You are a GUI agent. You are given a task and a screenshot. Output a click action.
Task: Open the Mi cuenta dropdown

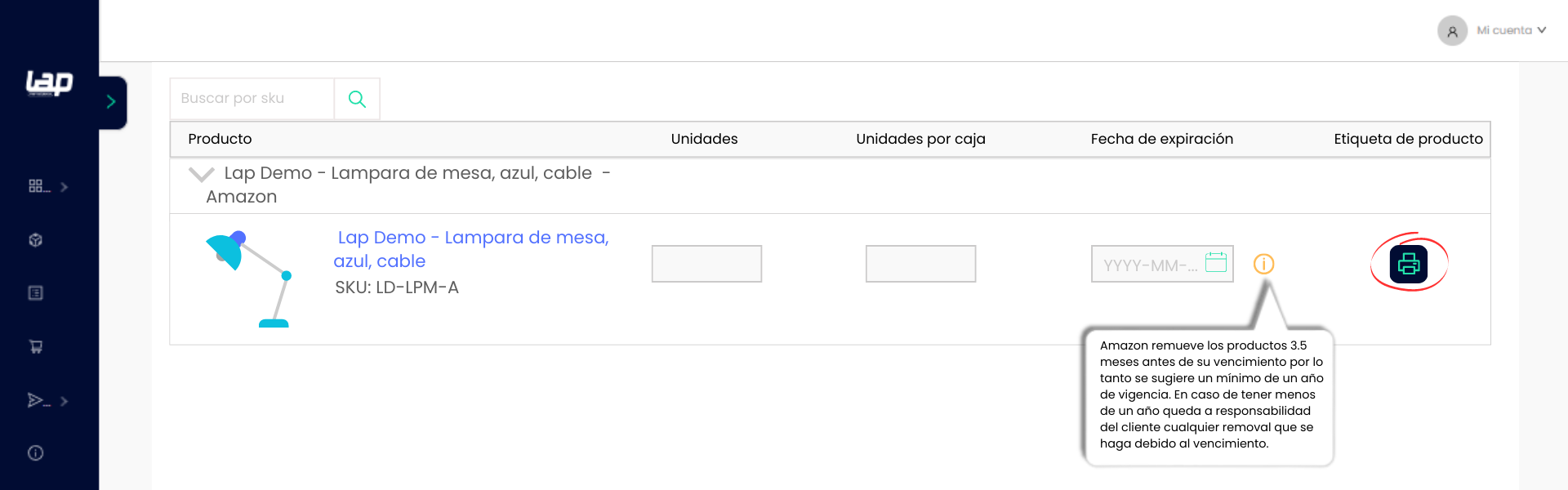[x=1511, y=30]
